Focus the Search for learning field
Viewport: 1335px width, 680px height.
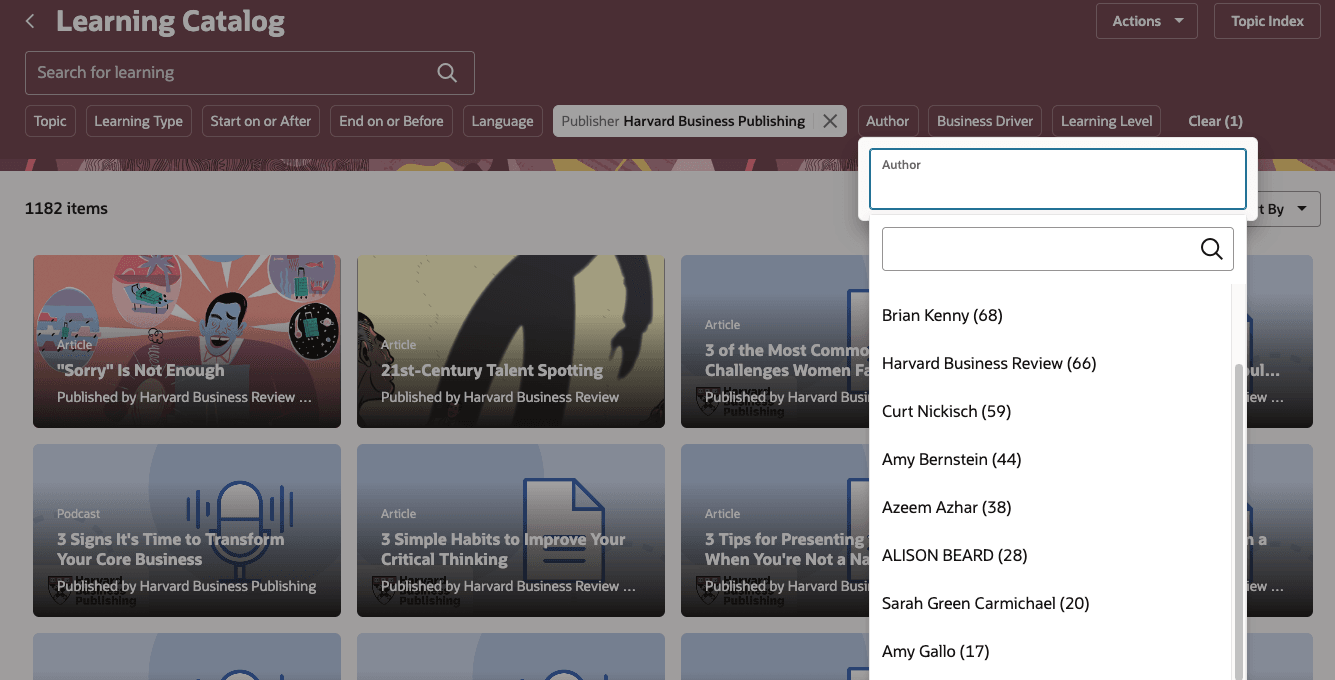point(249,73)
